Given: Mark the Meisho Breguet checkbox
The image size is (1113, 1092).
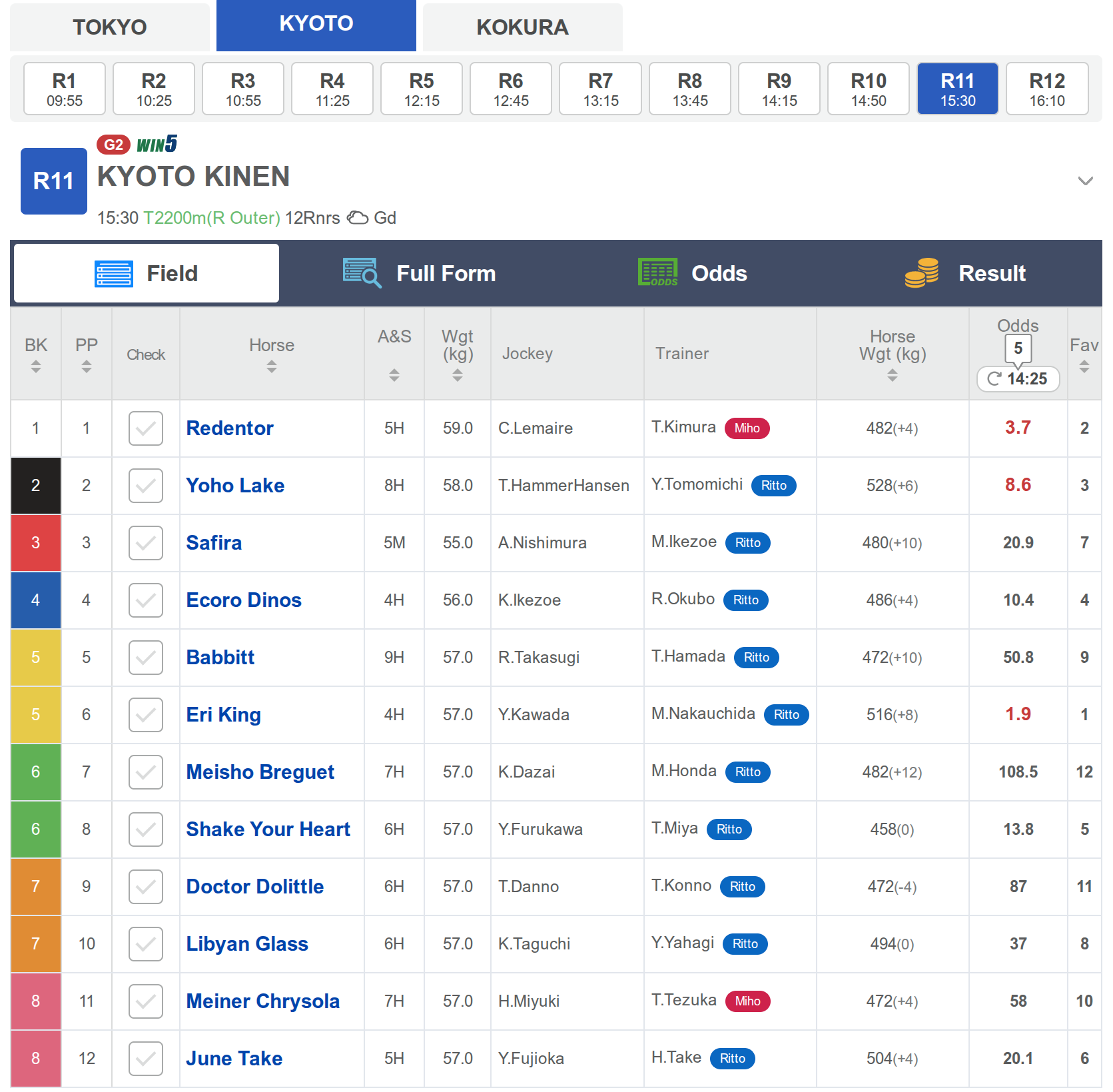Looking at the screenshot, I should pos(146,772).
